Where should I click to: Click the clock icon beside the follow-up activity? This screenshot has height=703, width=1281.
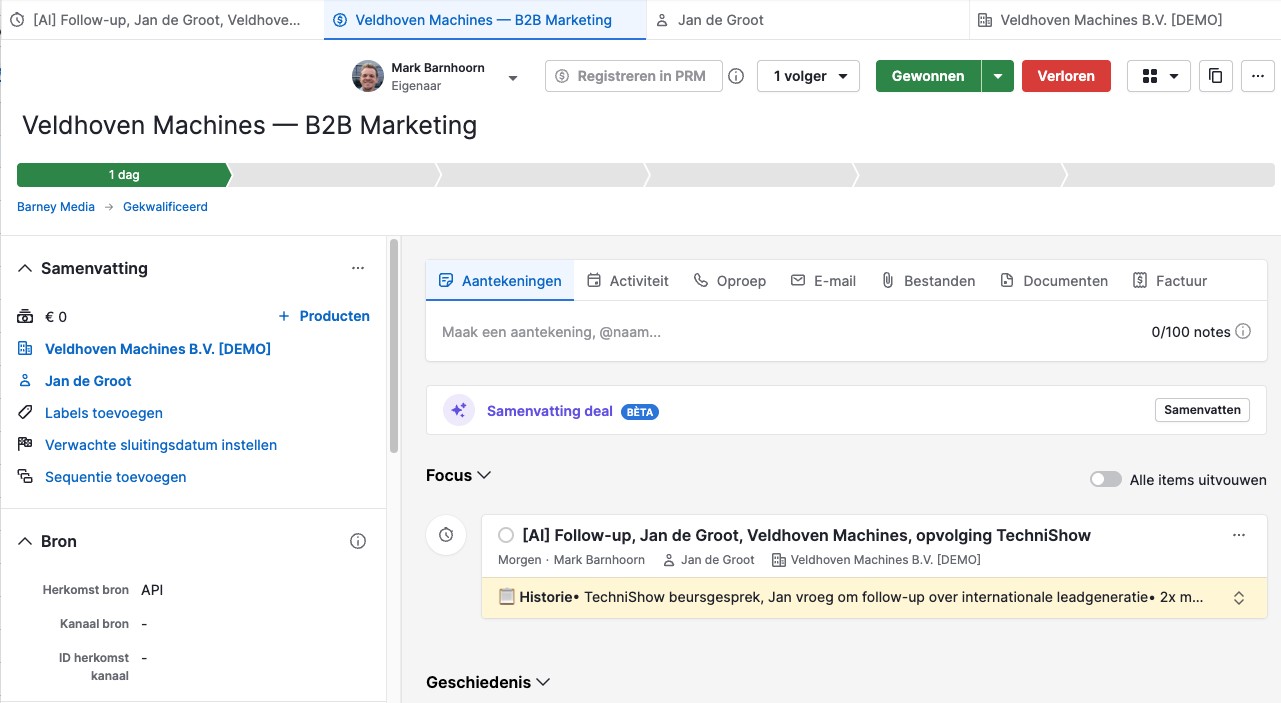pos(446,535)
